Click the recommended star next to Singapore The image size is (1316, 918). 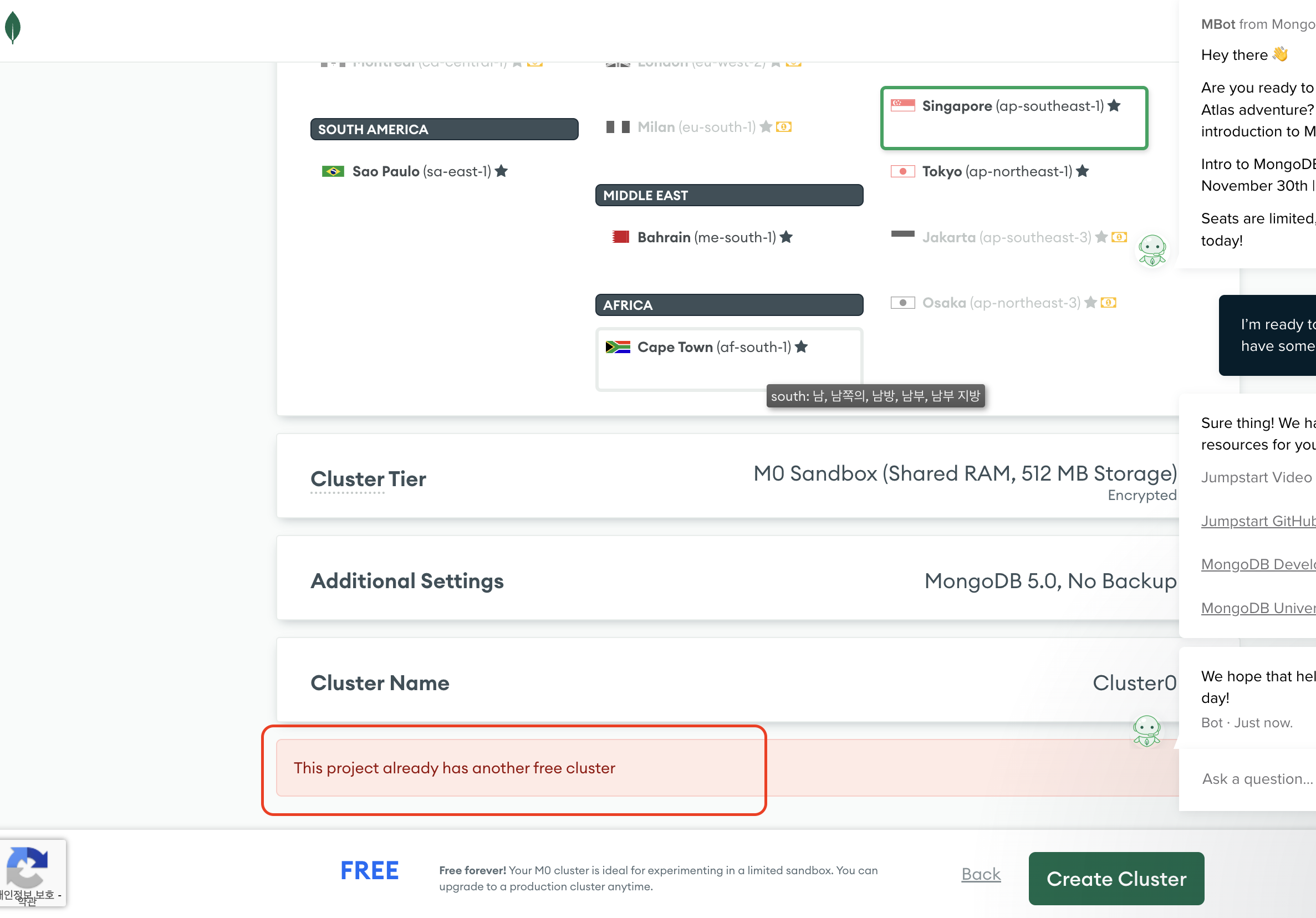1114,105
